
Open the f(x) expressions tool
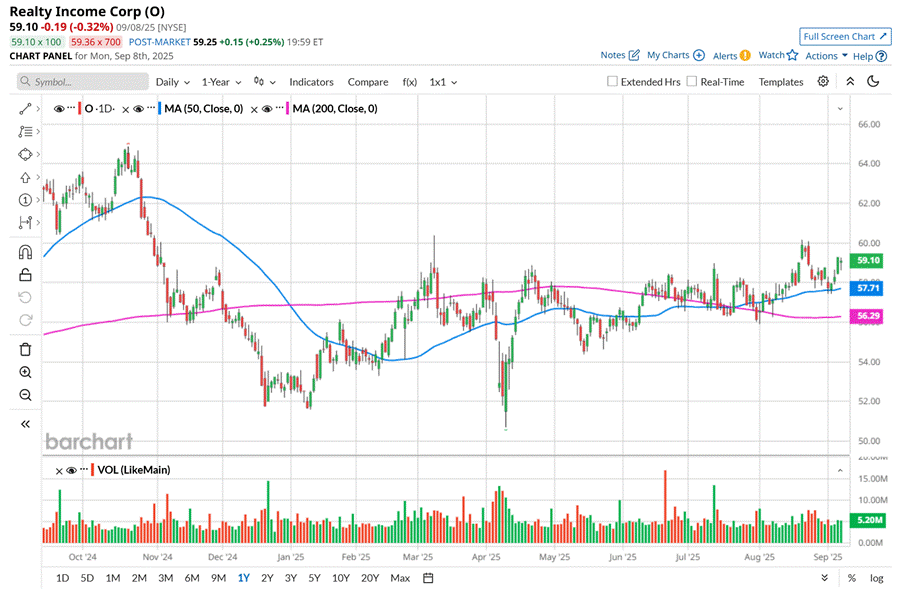[409, 82]
